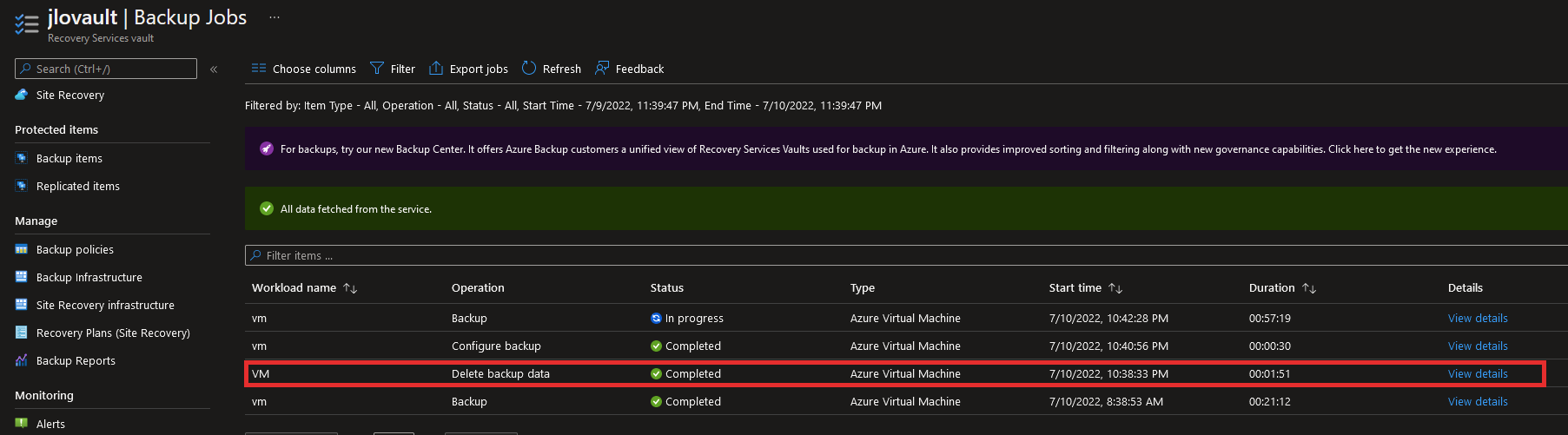This screenshot has width=1568, height=435.
Task: Open Backup Reports icon
Action: (22, 360)
